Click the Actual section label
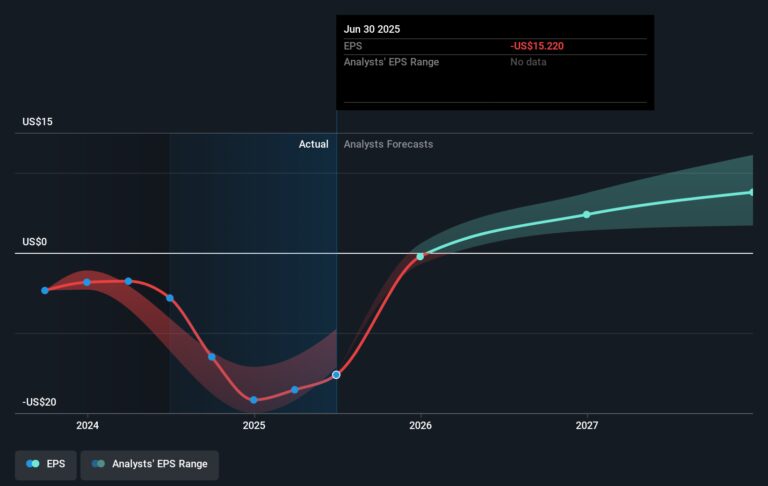This screenshot has width=768, height=486. click(313, 144)
